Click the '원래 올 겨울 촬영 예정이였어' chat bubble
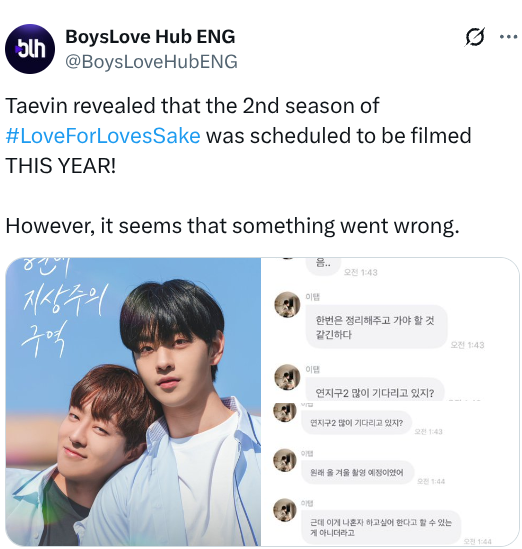Screen dimensions: 522x549 pos(357,472)
